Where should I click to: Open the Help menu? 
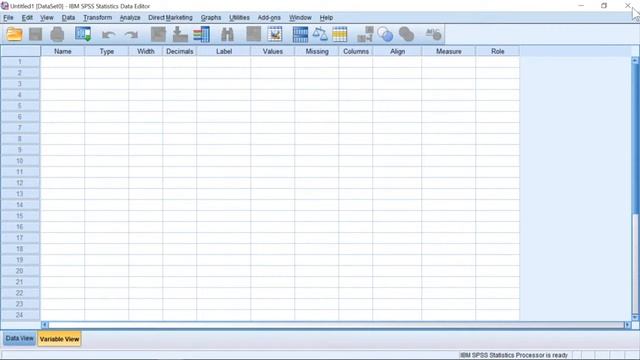point(326,18)
